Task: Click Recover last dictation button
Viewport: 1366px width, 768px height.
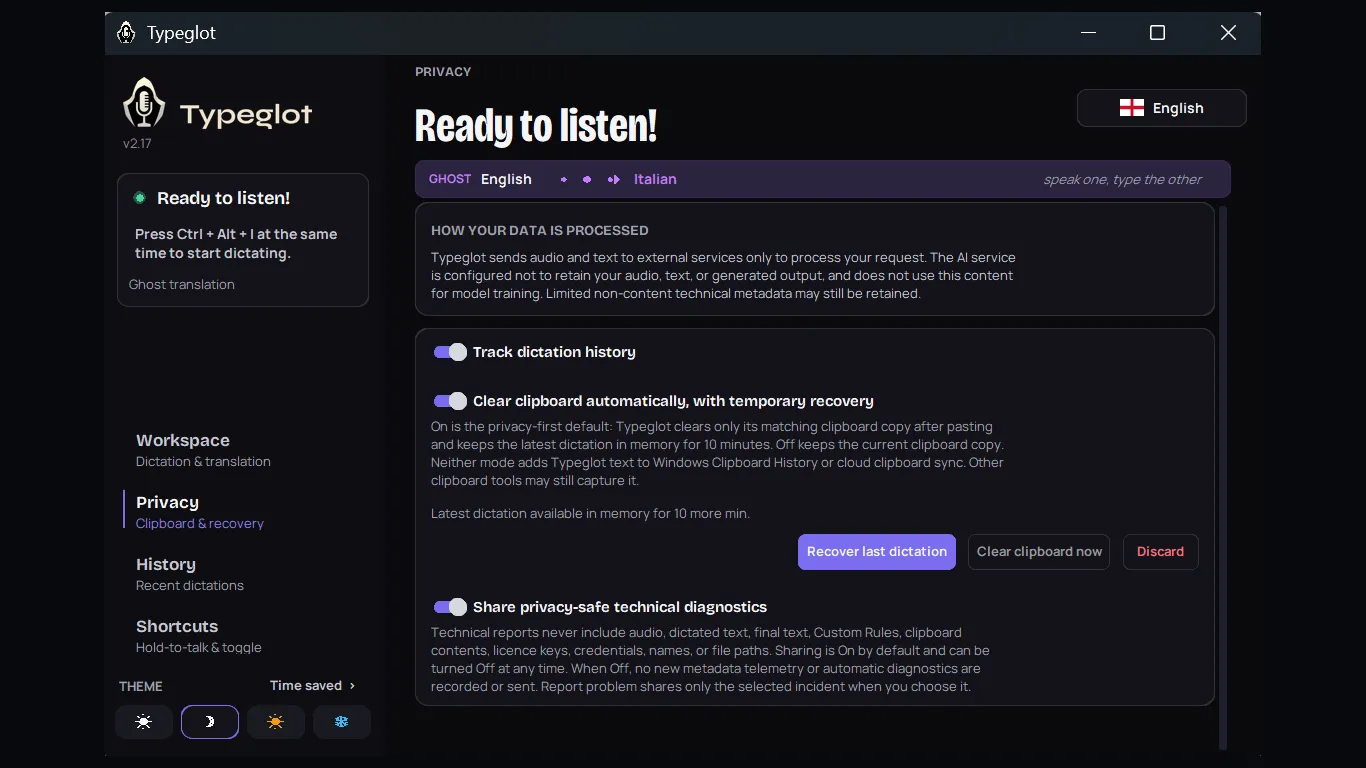Action: [x=877, y=552]
